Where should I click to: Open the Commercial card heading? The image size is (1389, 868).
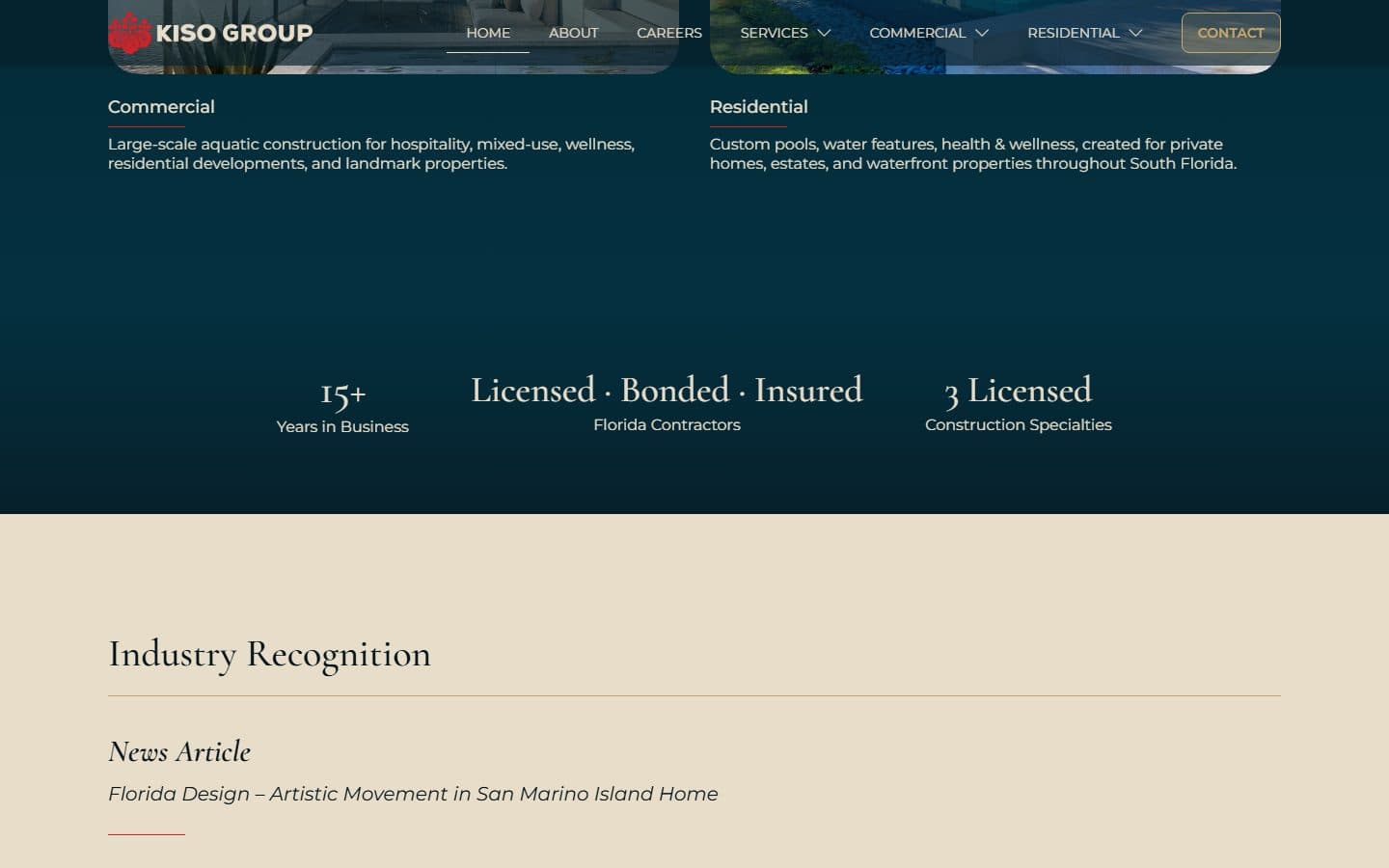point(161,107)
